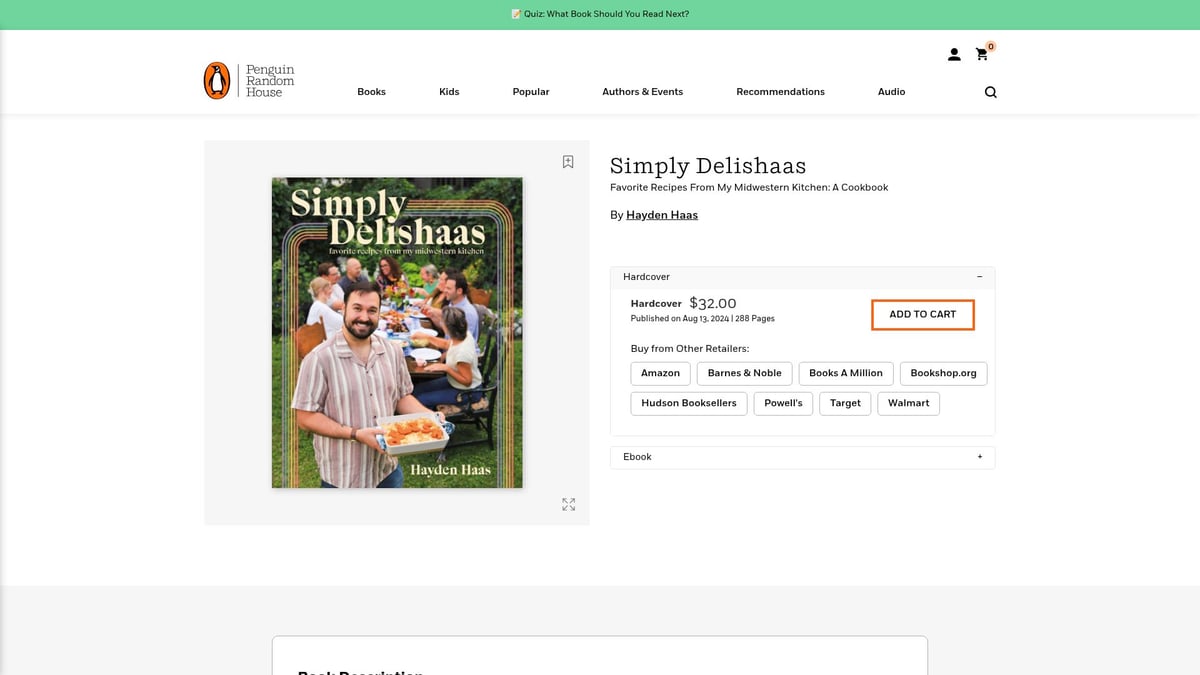The height and width of the screenshot is (675, 1200).
Task: Buy from the Amazon retailer
Action: coord(660,373)
